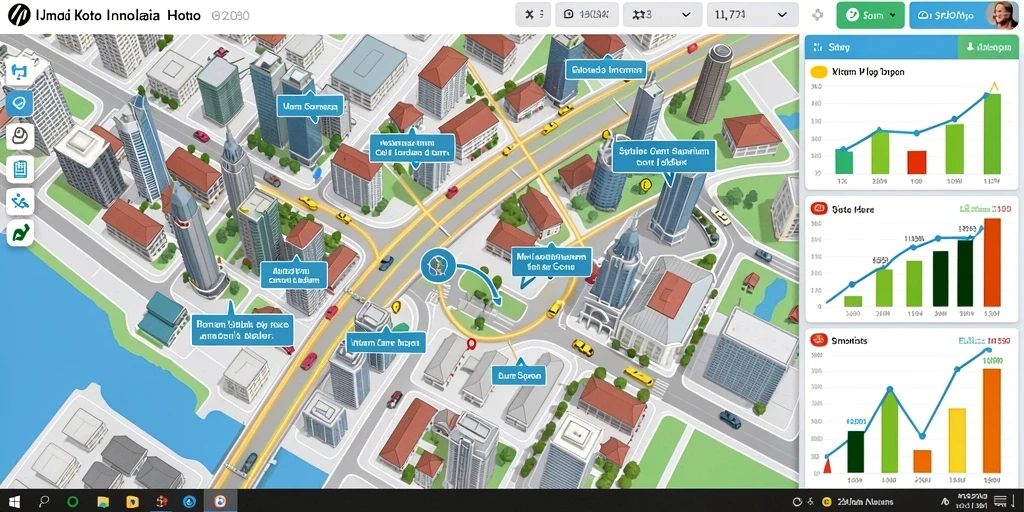1024x512 pixels.
Task: Click the highlighted blue sidebar icon
Action: click(20, 103)
